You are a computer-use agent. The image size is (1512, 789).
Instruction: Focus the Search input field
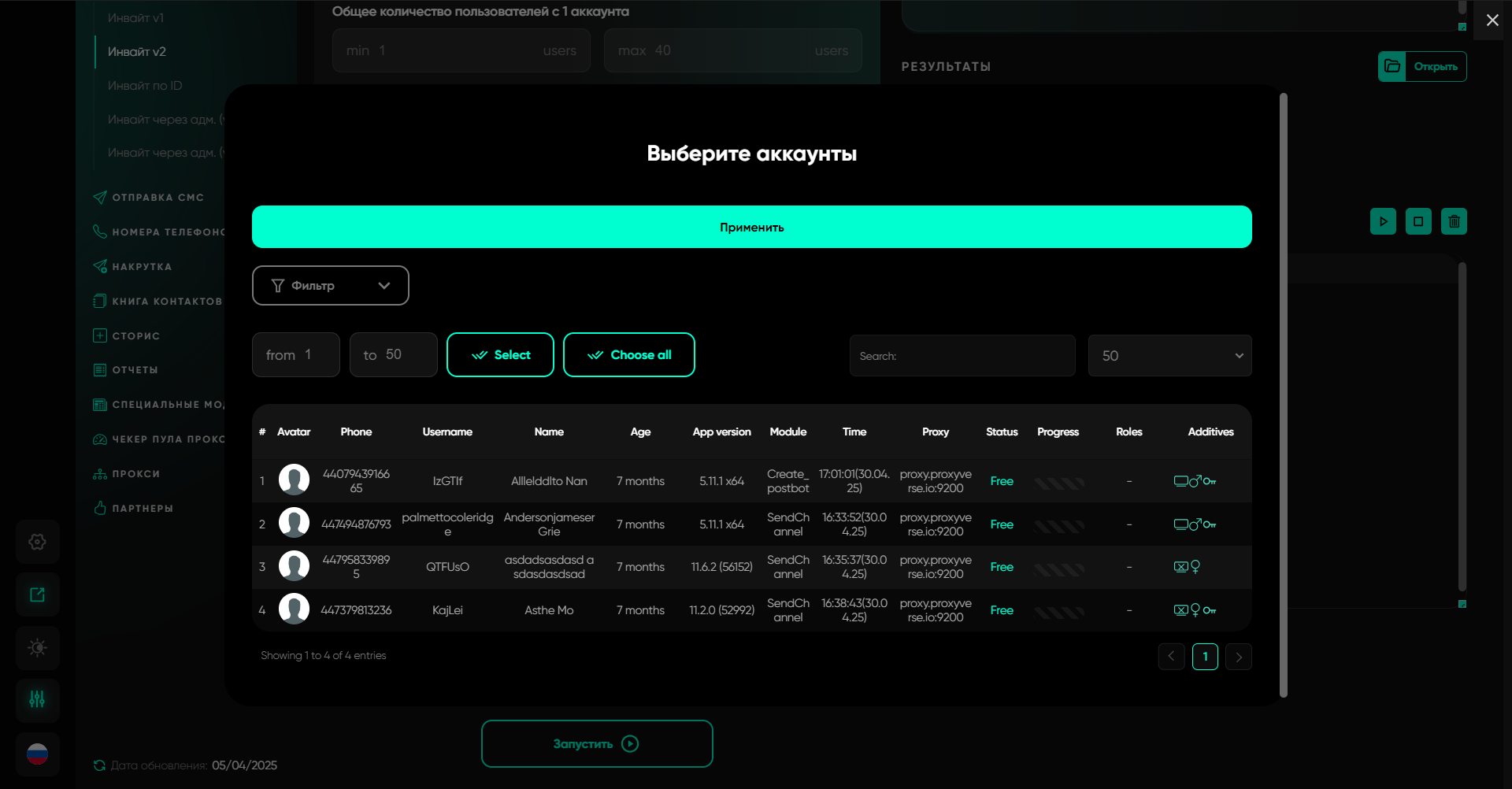[x=962, y=356]
